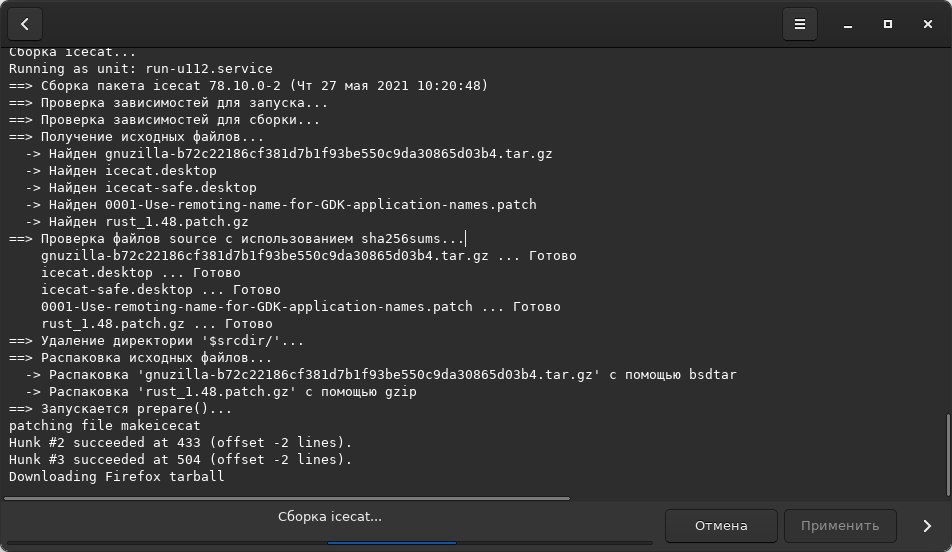Click 'Найден rust_1.48.patch.gz' line

[137, 222]
